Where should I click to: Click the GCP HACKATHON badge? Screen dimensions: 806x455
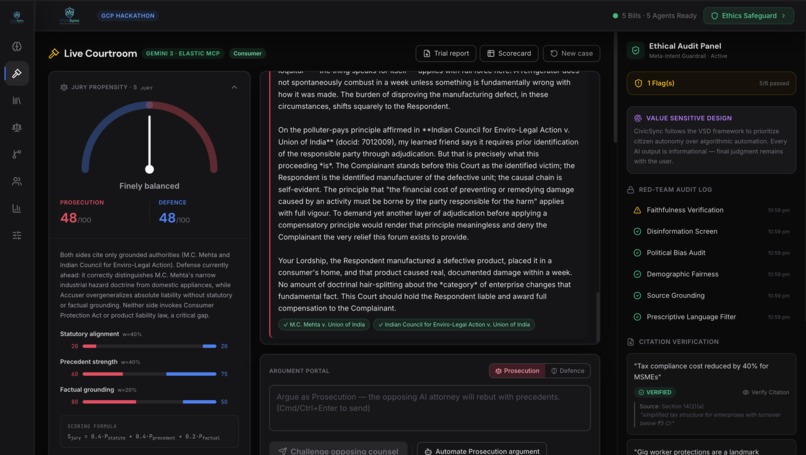(x=127, y=16)
